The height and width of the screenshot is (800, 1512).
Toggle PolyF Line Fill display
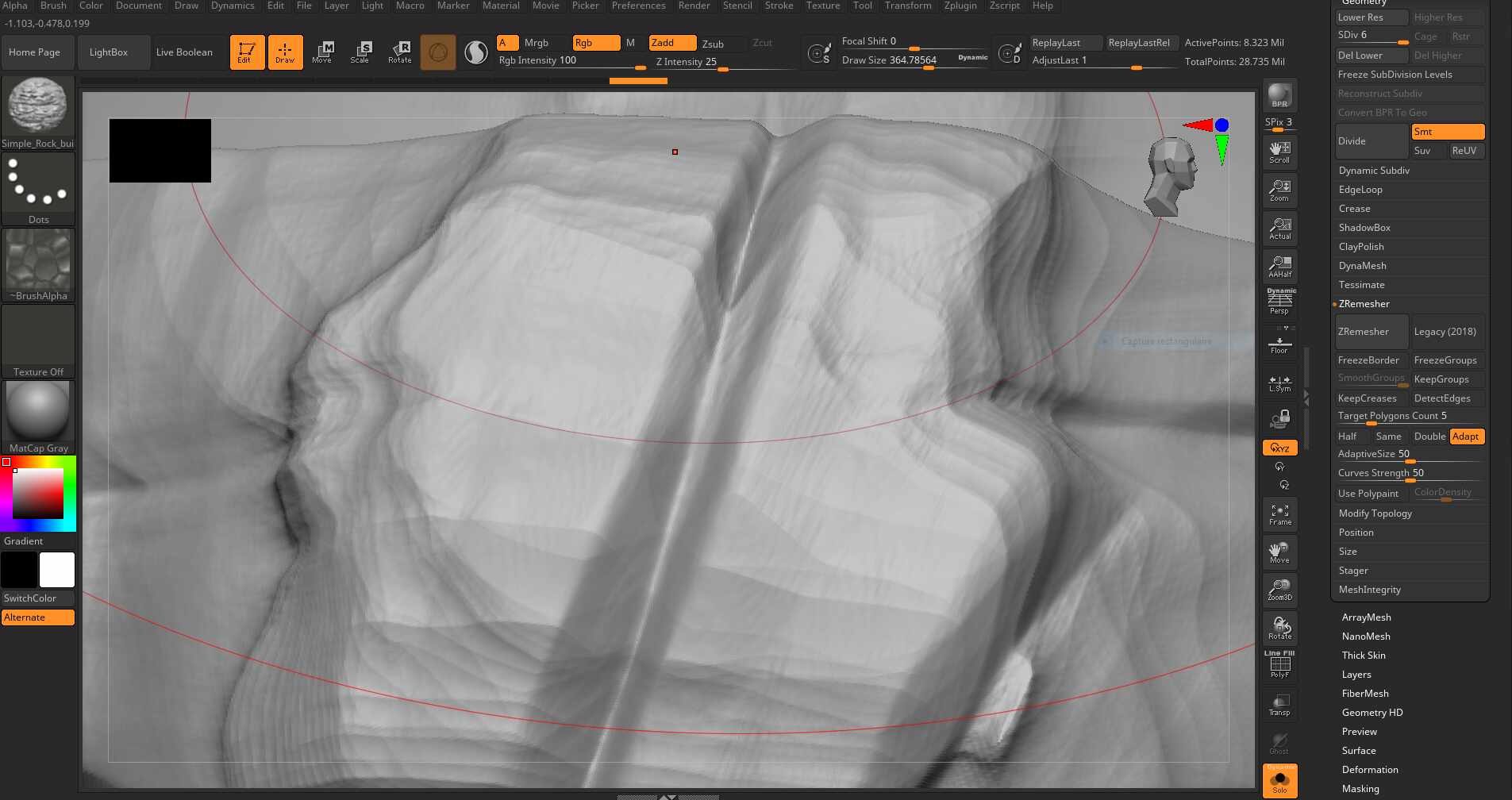[x=1279, y=665]
